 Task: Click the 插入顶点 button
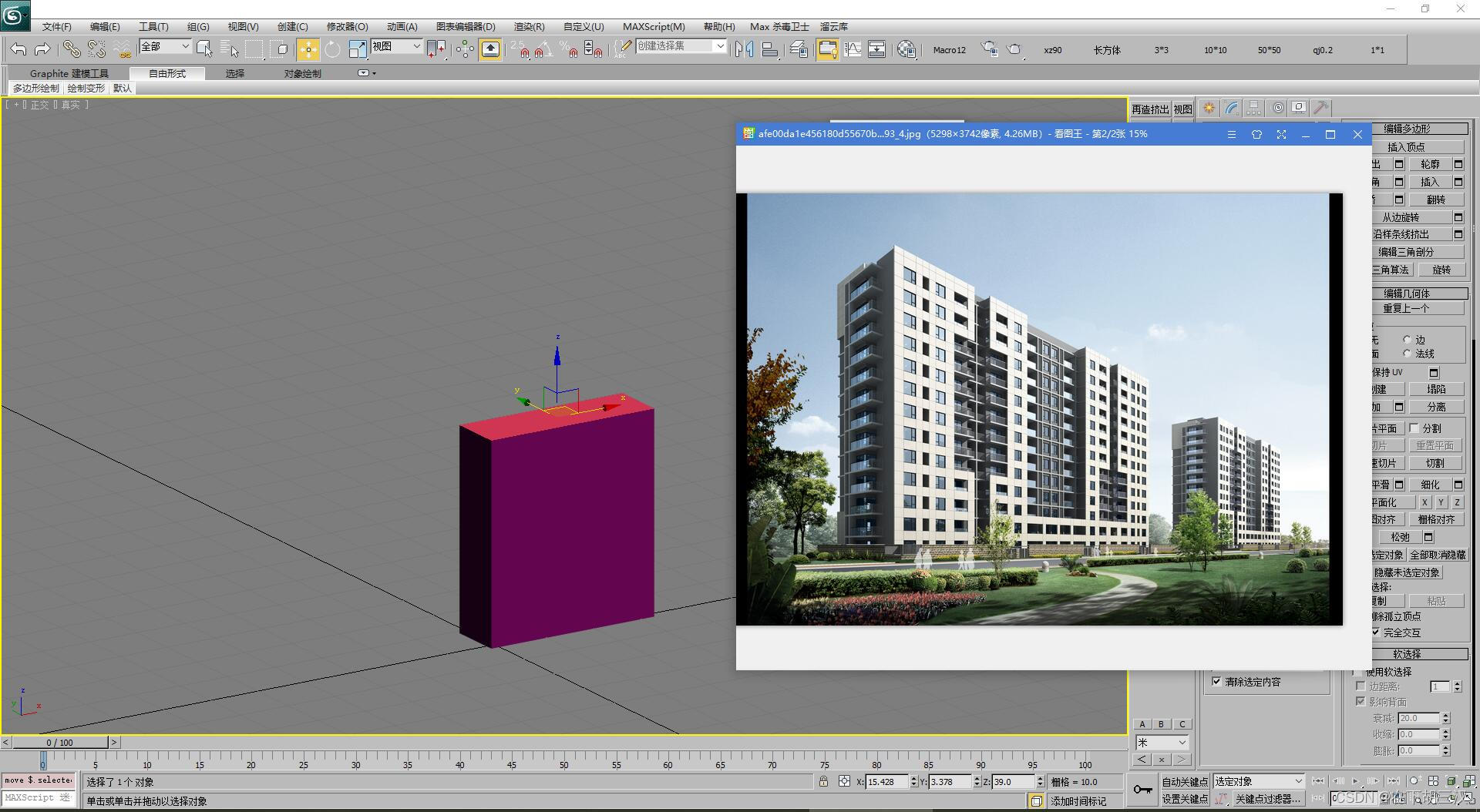point(1406,146)
